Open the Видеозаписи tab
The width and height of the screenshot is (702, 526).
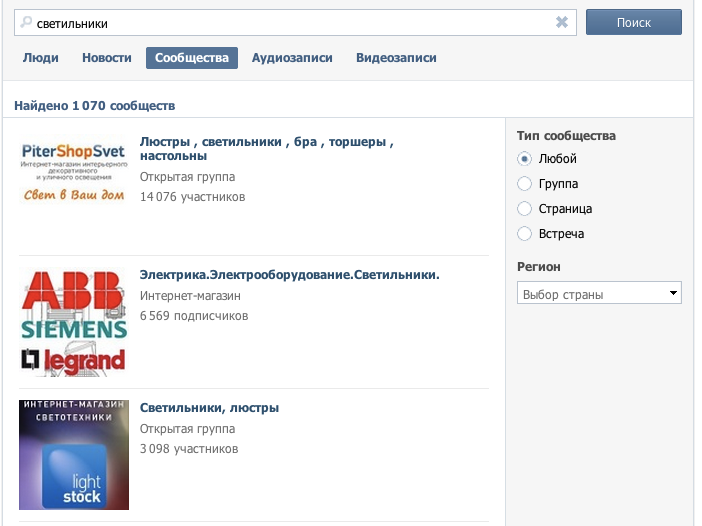(396, 58)
